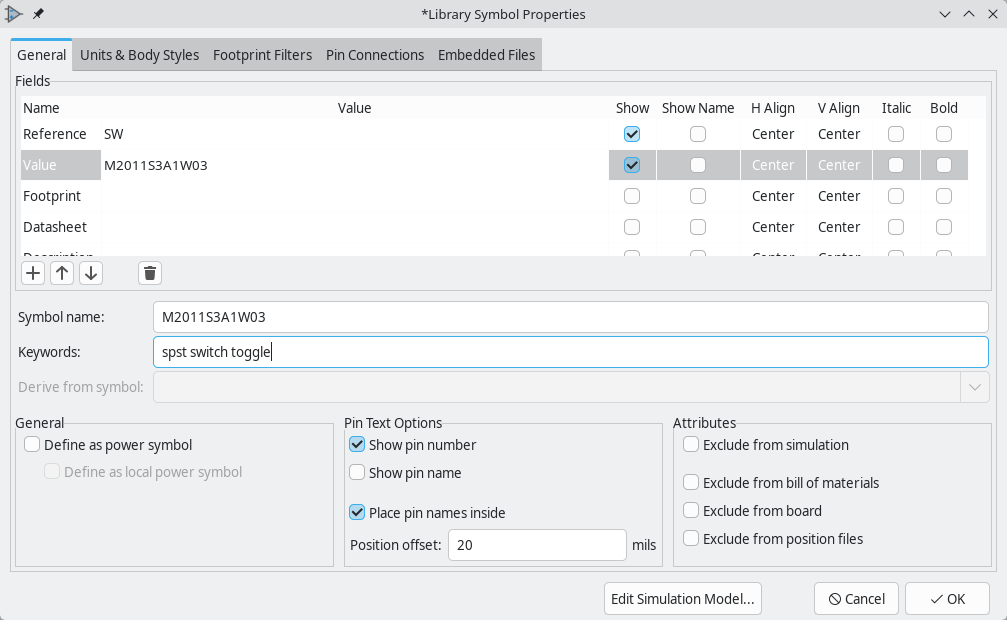Image resolution: width=1007 pixels, height=620 pixels.
Task: Click V Align cell of the Datasheet row
Action: [x=838, y=227]
